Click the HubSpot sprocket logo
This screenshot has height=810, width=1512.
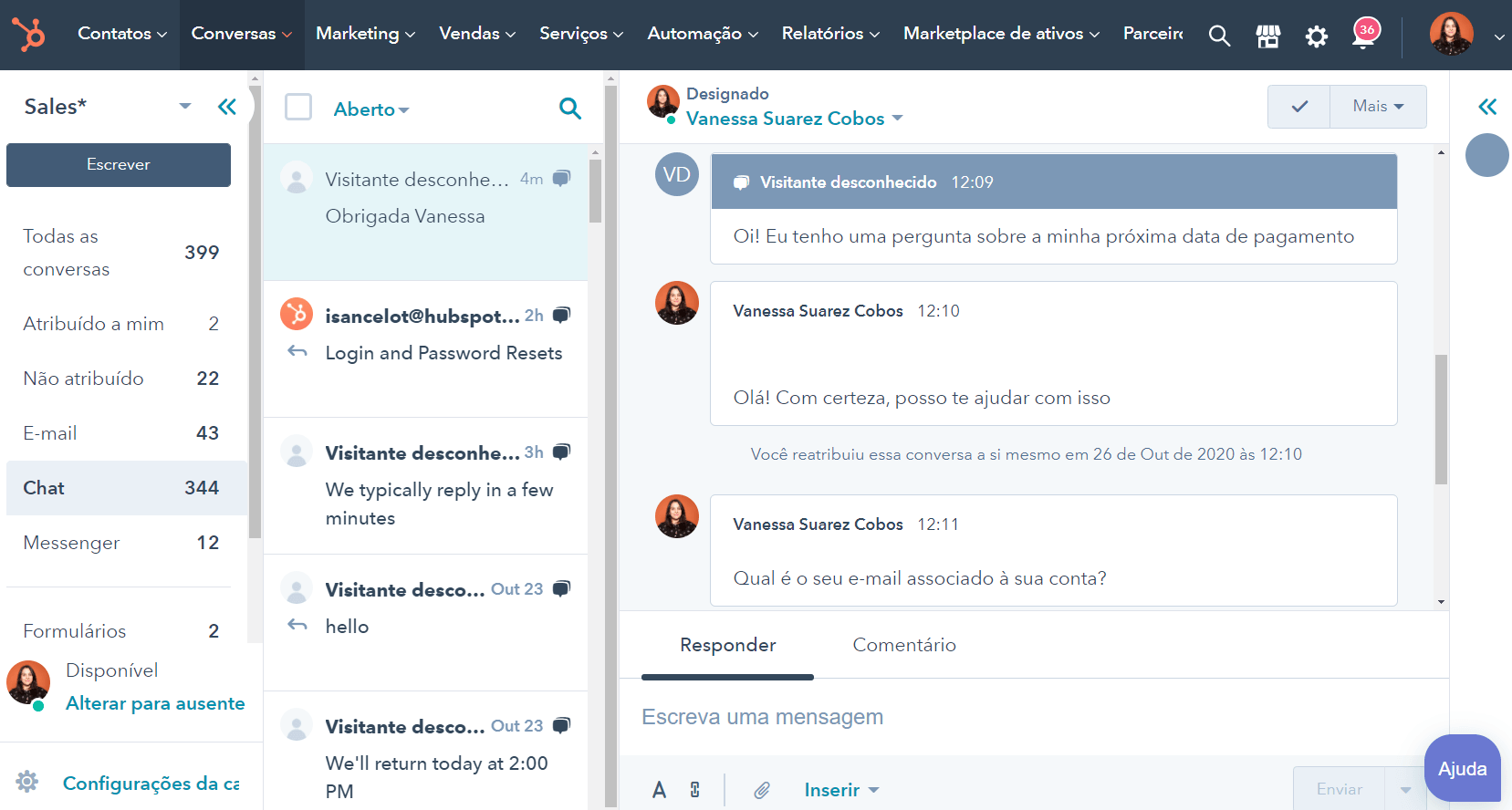28,35
